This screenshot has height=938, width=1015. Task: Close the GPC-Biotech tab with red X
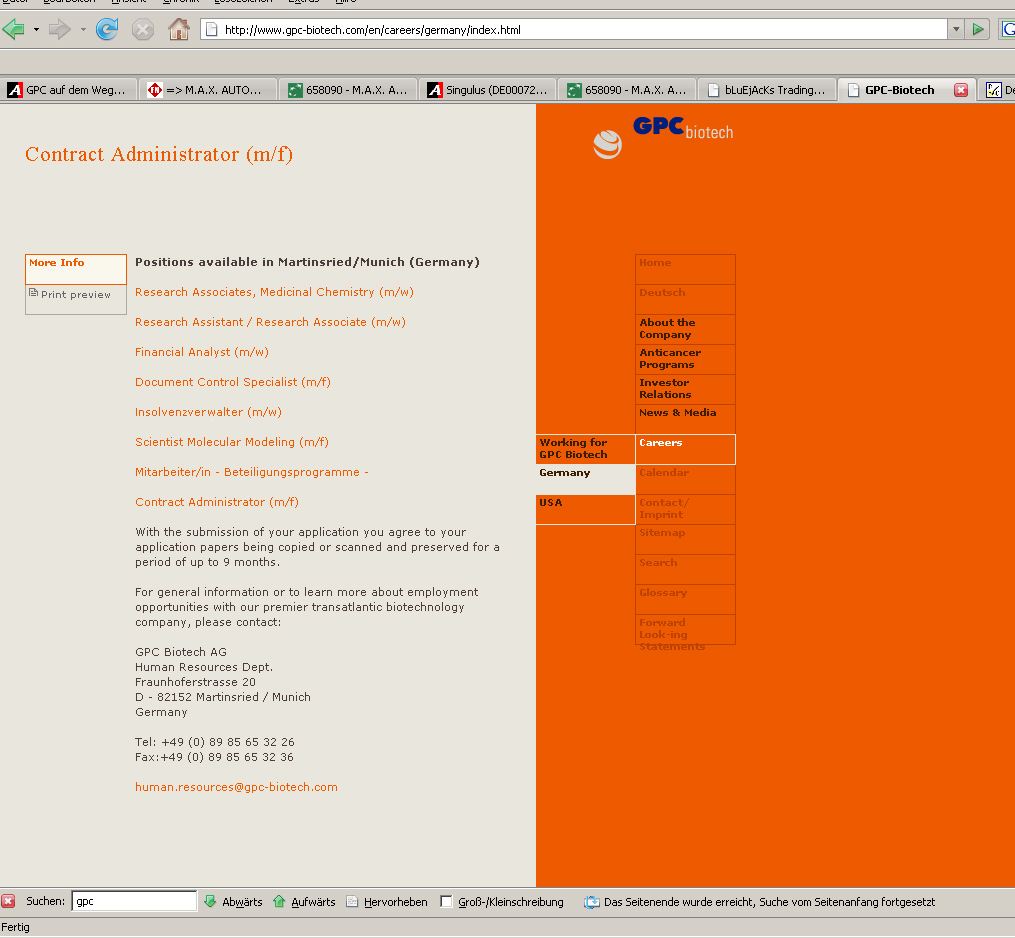coord(961,90)
